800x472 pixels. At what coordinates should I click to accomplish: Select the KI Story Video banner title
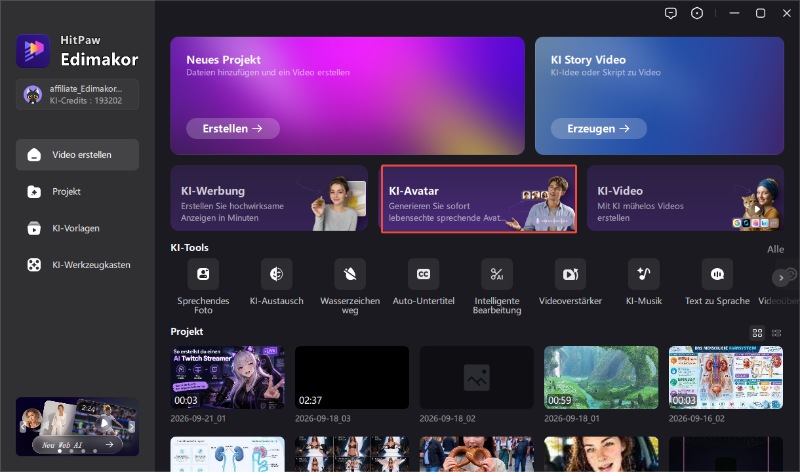click(588, 60)
